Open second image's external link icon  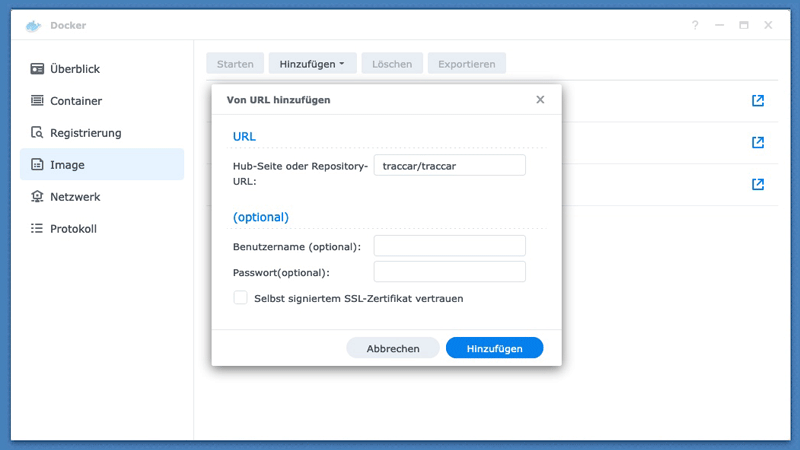758,143
